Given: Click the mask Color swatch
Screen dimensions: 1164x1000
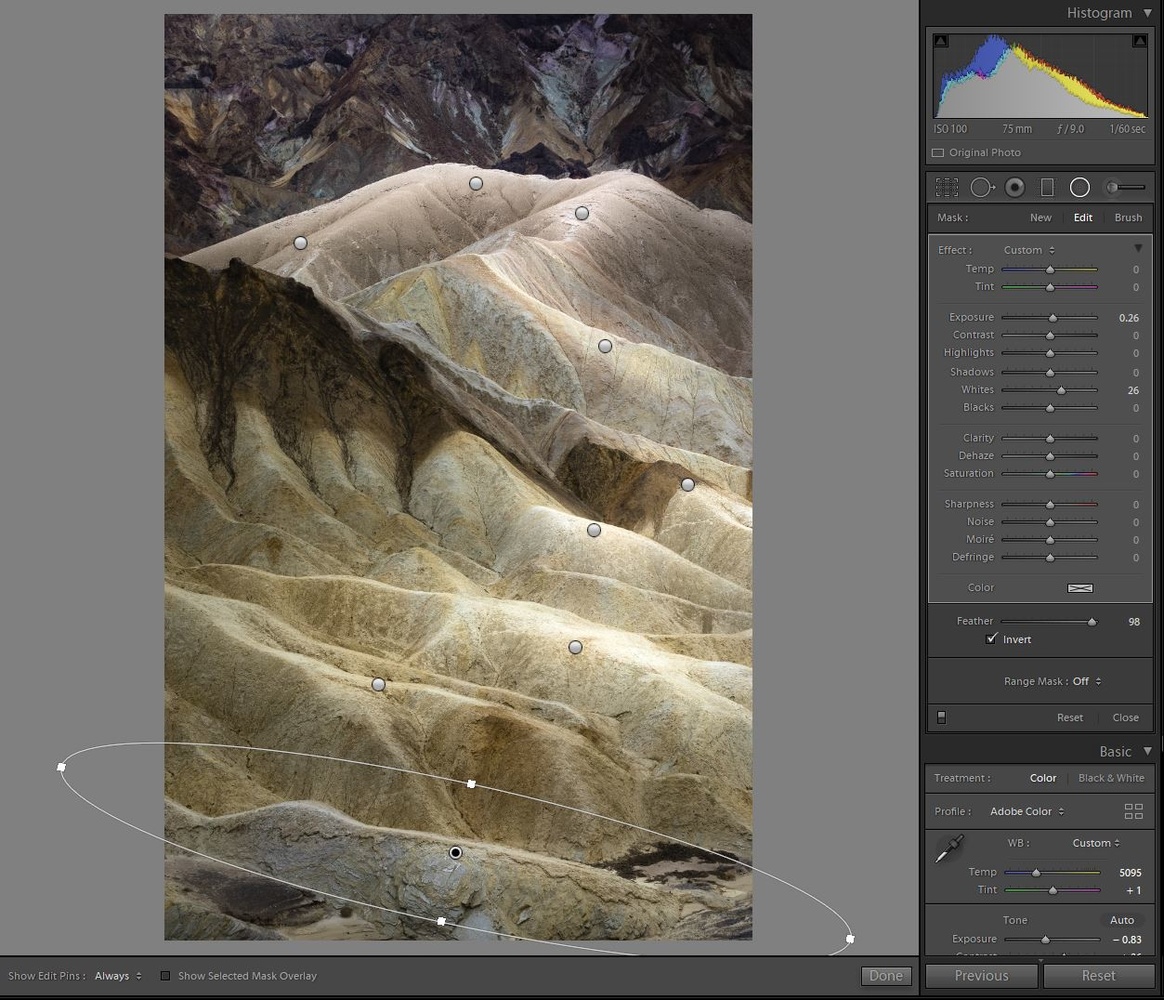Looking at the screenshot, I should point(1080,588).
